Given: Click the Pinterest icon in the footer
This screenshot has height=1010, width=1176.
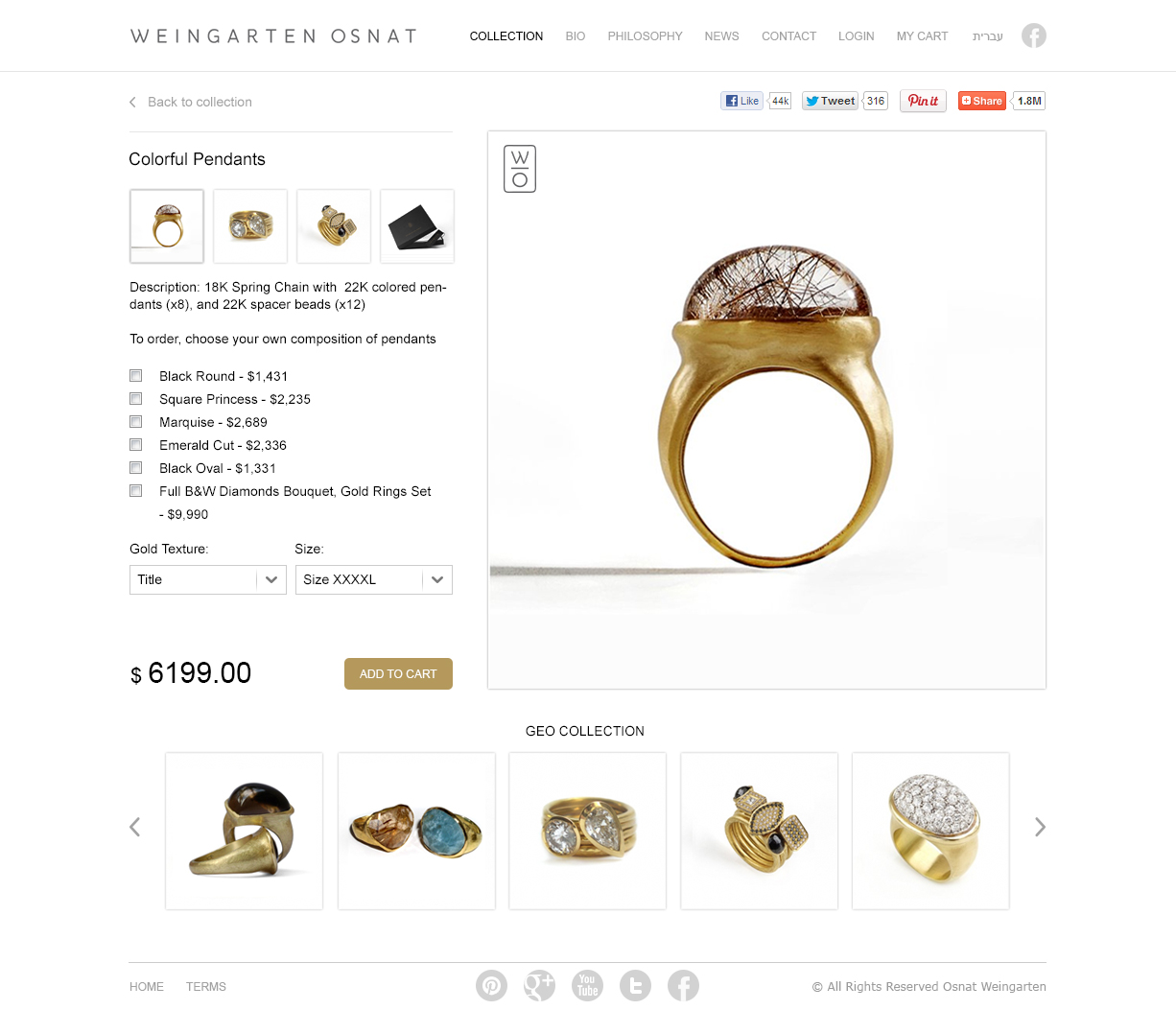Looking at the screenshot, I should [x=491, y=985].
